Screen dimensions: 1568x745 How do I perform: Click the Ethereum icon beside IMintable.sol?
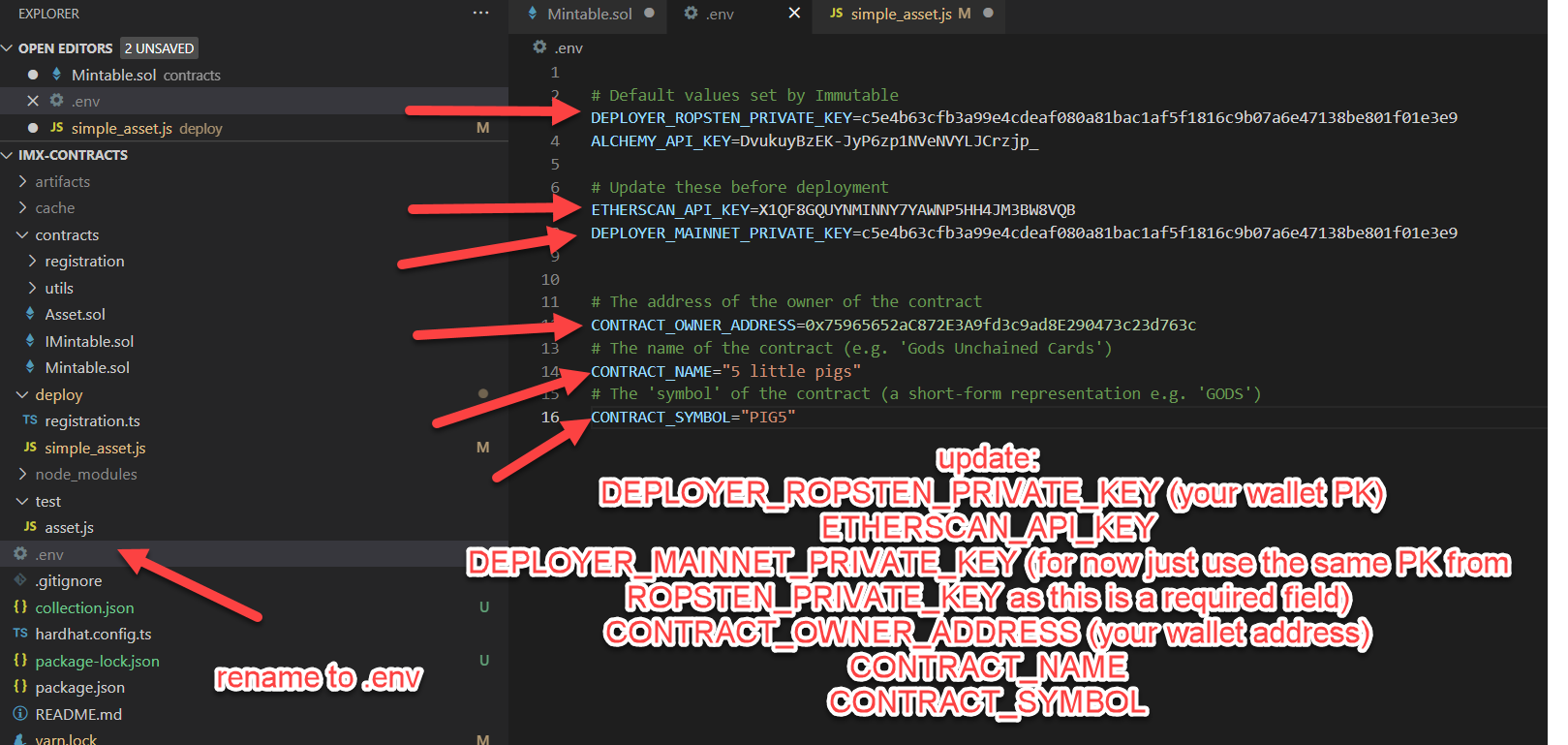[30, 341]
